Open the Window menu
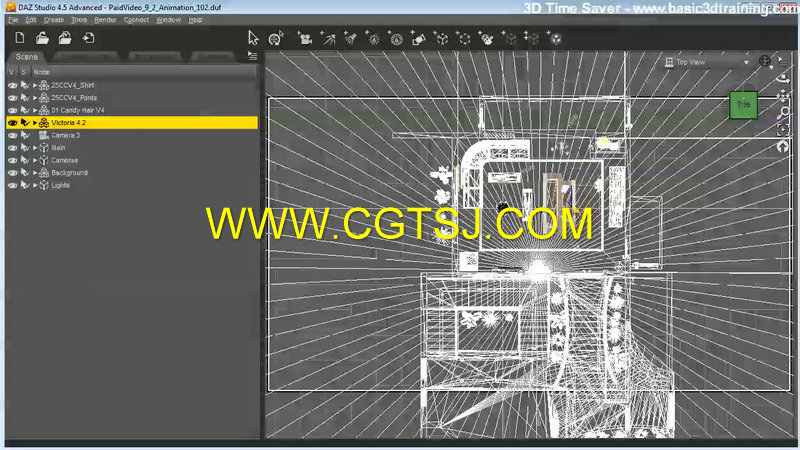Screen dimensions: 800x450 (x=168, y=20)
